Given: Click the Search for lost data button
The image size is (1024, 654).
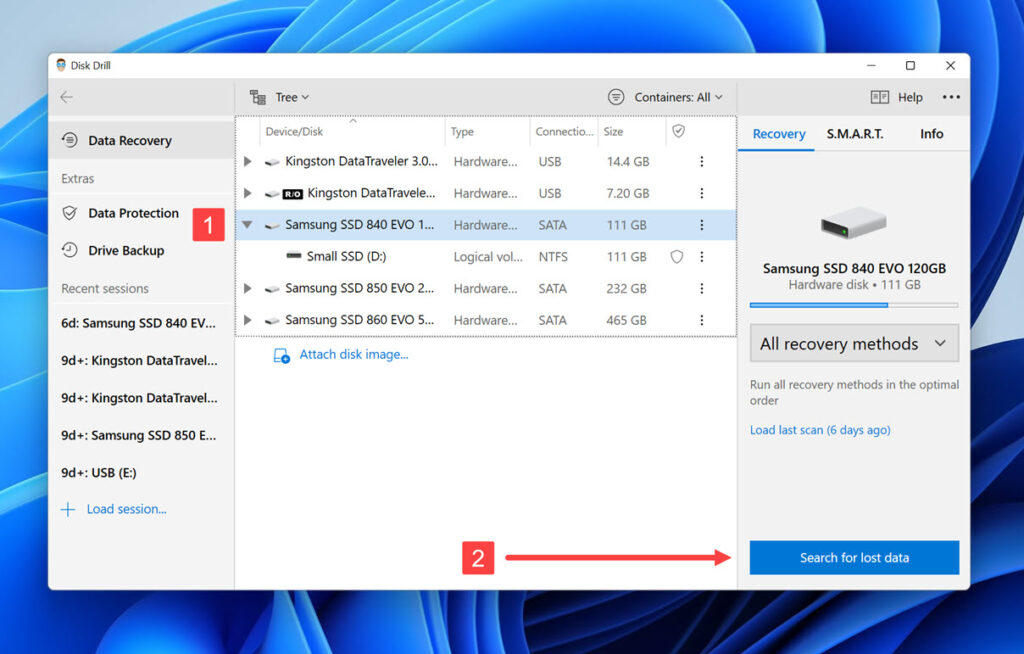Looking at the screenshot, I should pos(853,557).
